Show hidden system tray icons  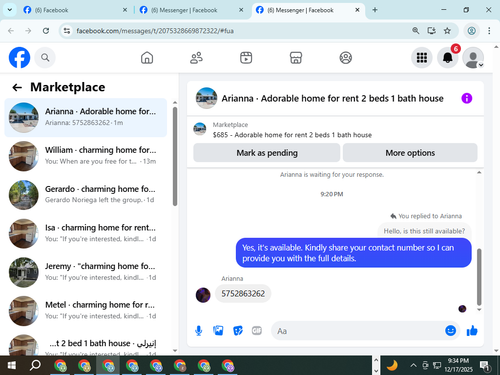[413, 366]
